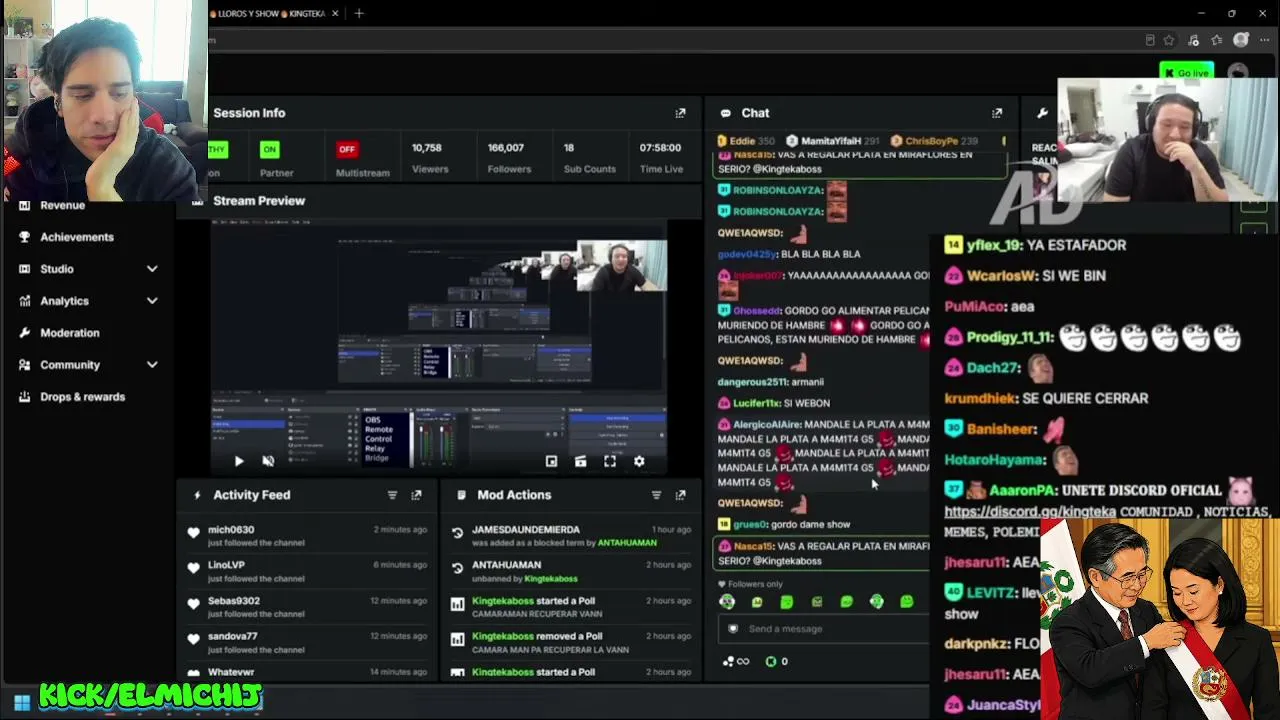Open the Moderation page
This screenshot has height=720, width=1280.
coord(70,333)
